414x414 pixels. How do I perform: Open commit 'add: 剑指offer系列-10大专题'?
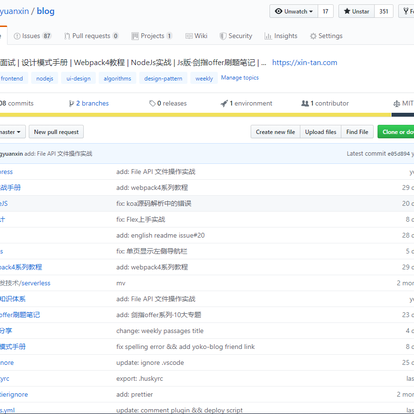point(159,315)
